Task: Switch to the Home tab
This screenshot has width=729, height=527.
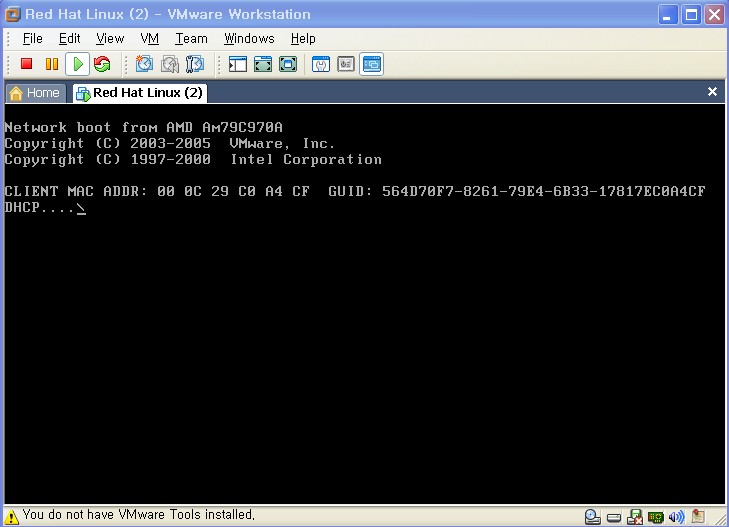Action: tap(34, 92)
